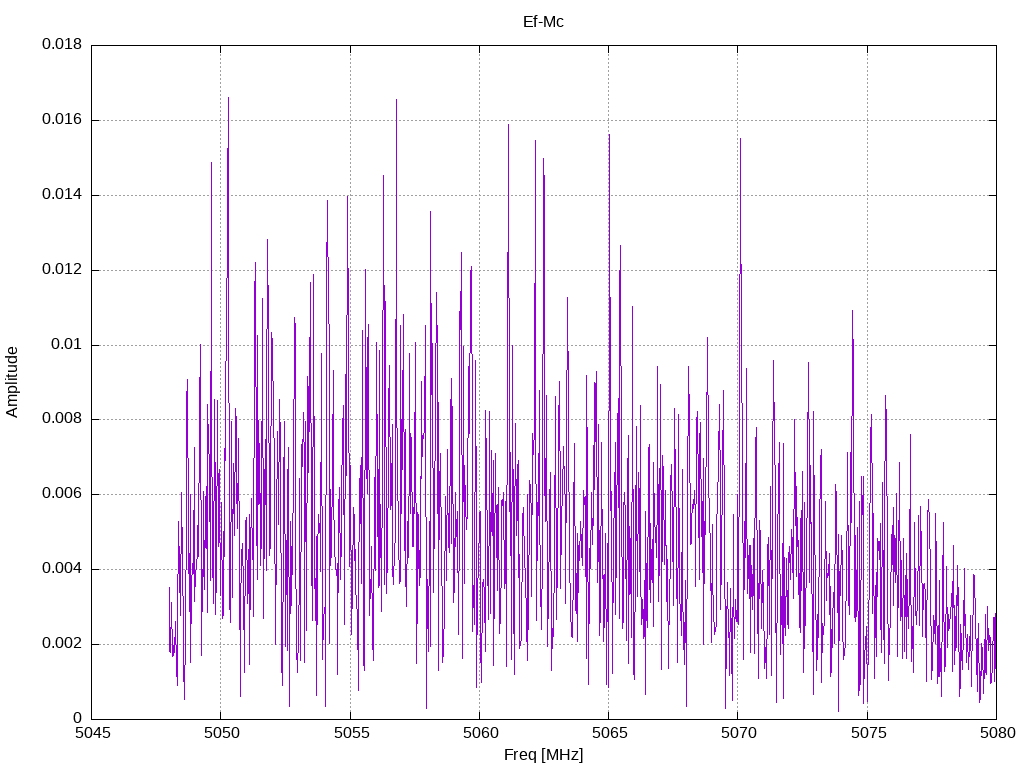Click the 5065 x-axis tick label
The width and height of the screenshot is (1024, 768).
pyautogui.click(x=609, y=733)
